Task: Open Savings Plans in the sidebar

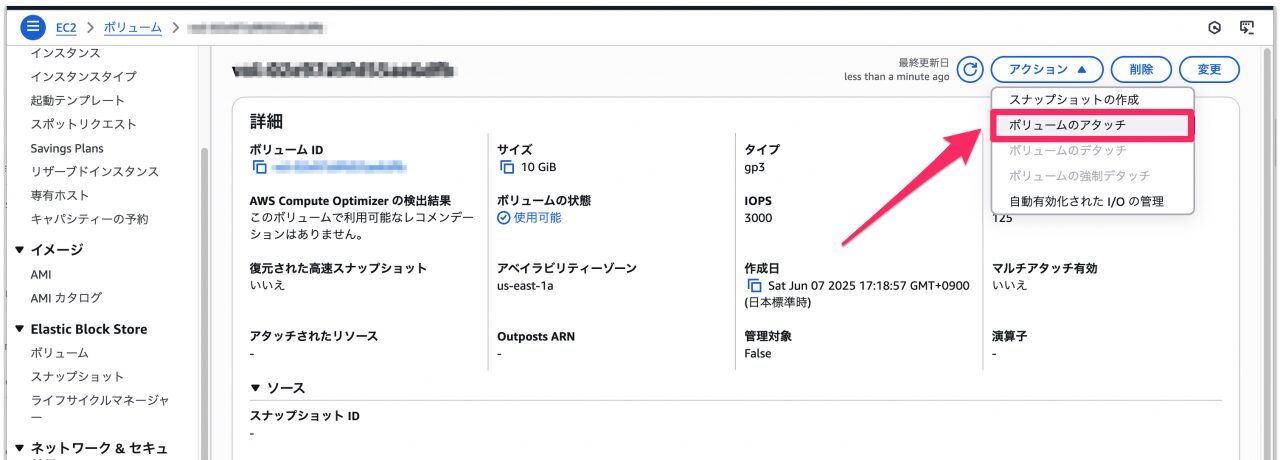Action: pos(67,148)
